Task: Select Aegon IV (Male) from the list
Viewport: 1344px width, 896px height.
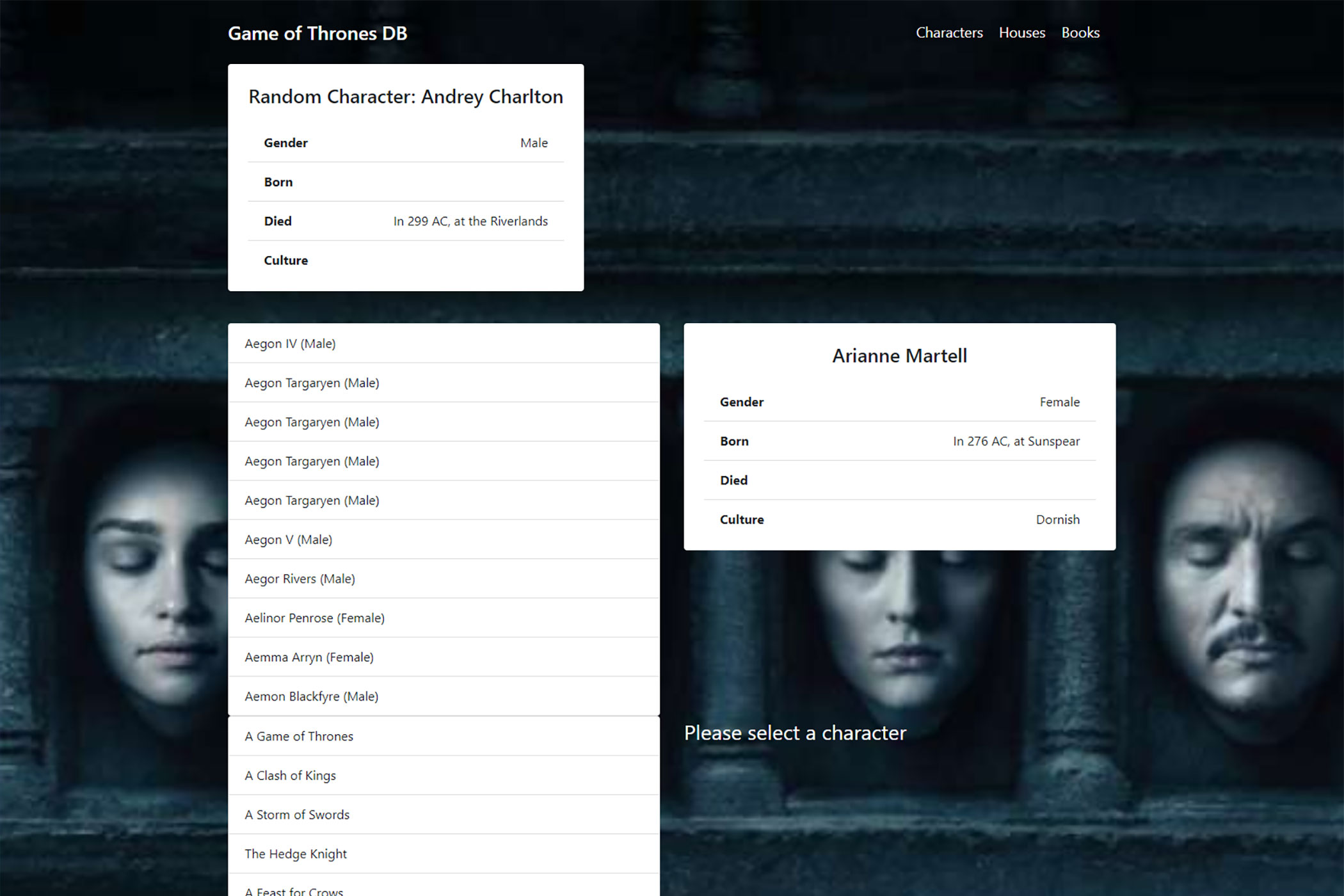Action: click(444, 344)
